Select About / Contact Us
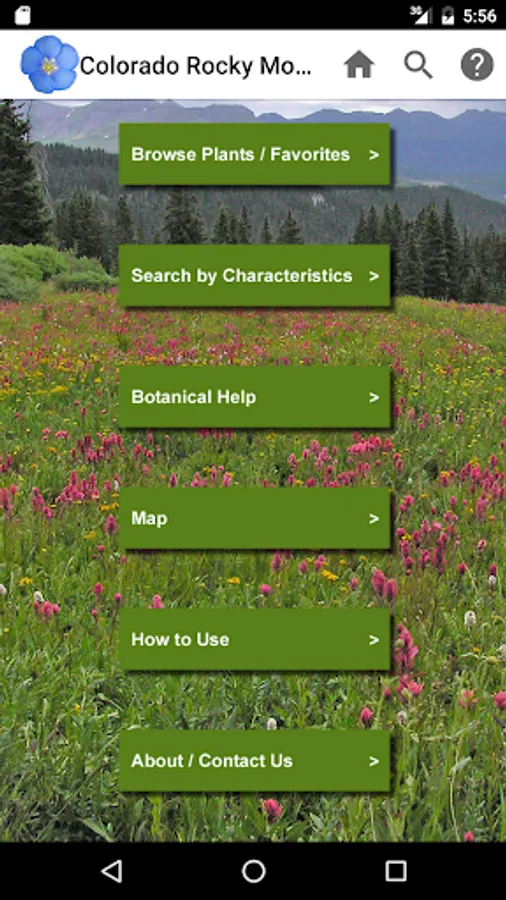506x900 pixels. pos(254,761)
